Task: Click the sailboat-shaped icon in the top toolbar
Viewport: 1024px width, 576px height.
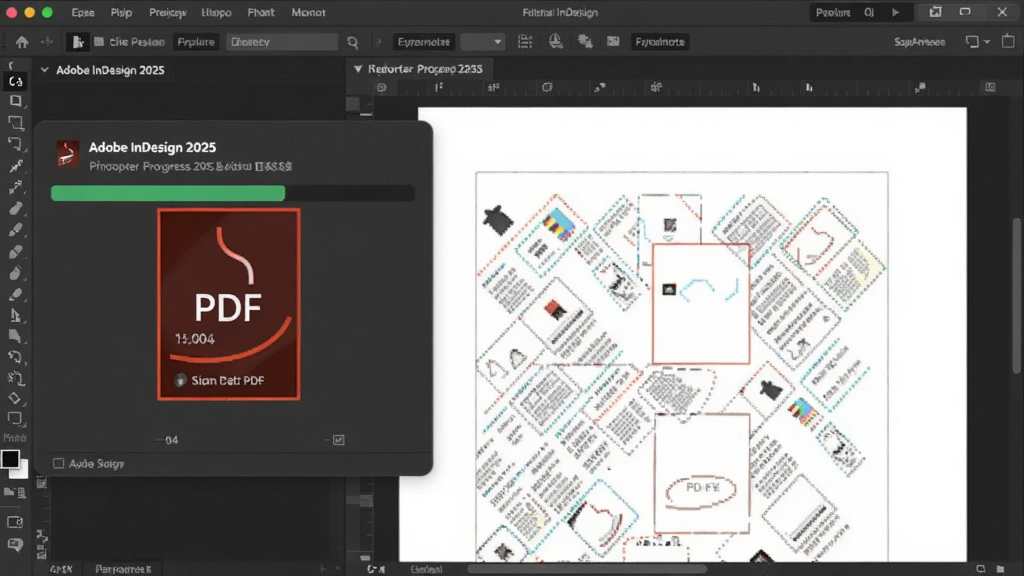Action: pos(556,42)
